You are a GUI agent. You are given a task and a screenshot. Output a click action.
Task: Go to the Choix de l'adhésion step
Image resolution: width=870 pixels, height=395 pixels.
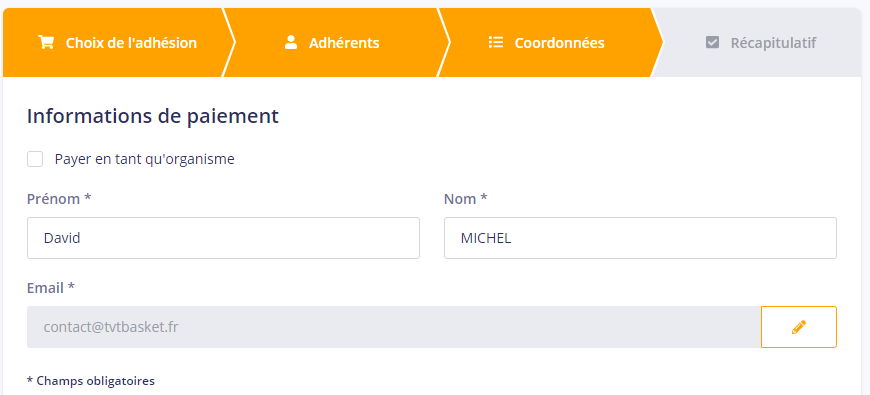point(117,43)
